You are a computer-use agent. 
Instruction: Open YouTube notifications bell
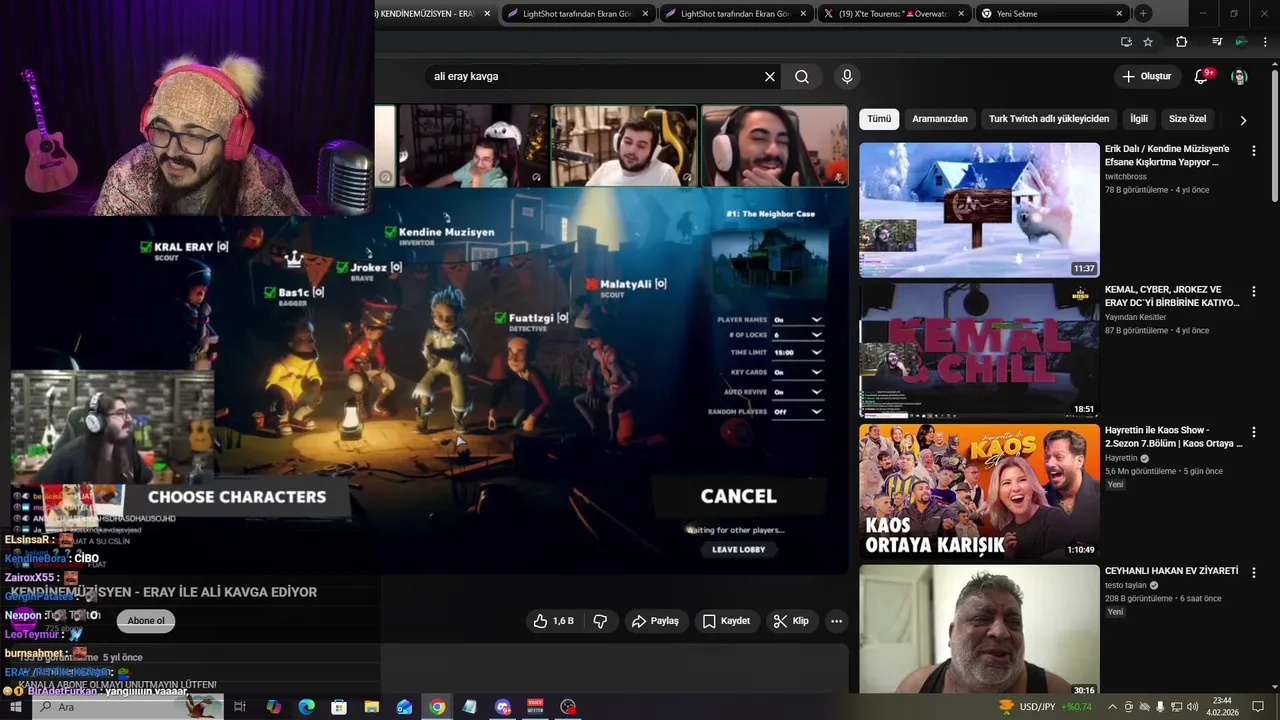(x=1202, y=76)
